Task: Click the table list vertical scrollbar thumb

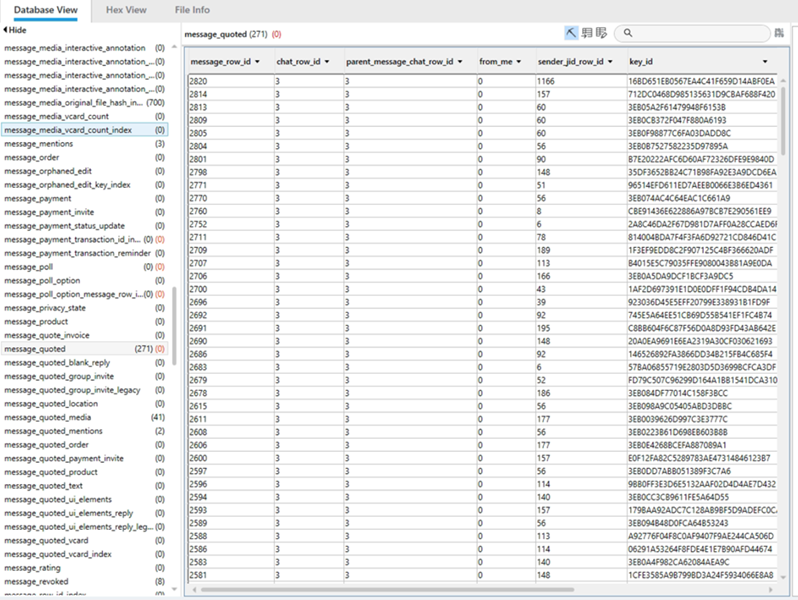Action: (174, 326)
